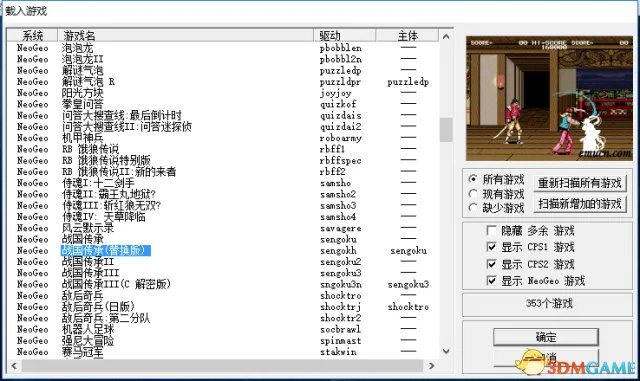Toggle the 显示 CPS1 游戏 checkbox

pos(492,247)
